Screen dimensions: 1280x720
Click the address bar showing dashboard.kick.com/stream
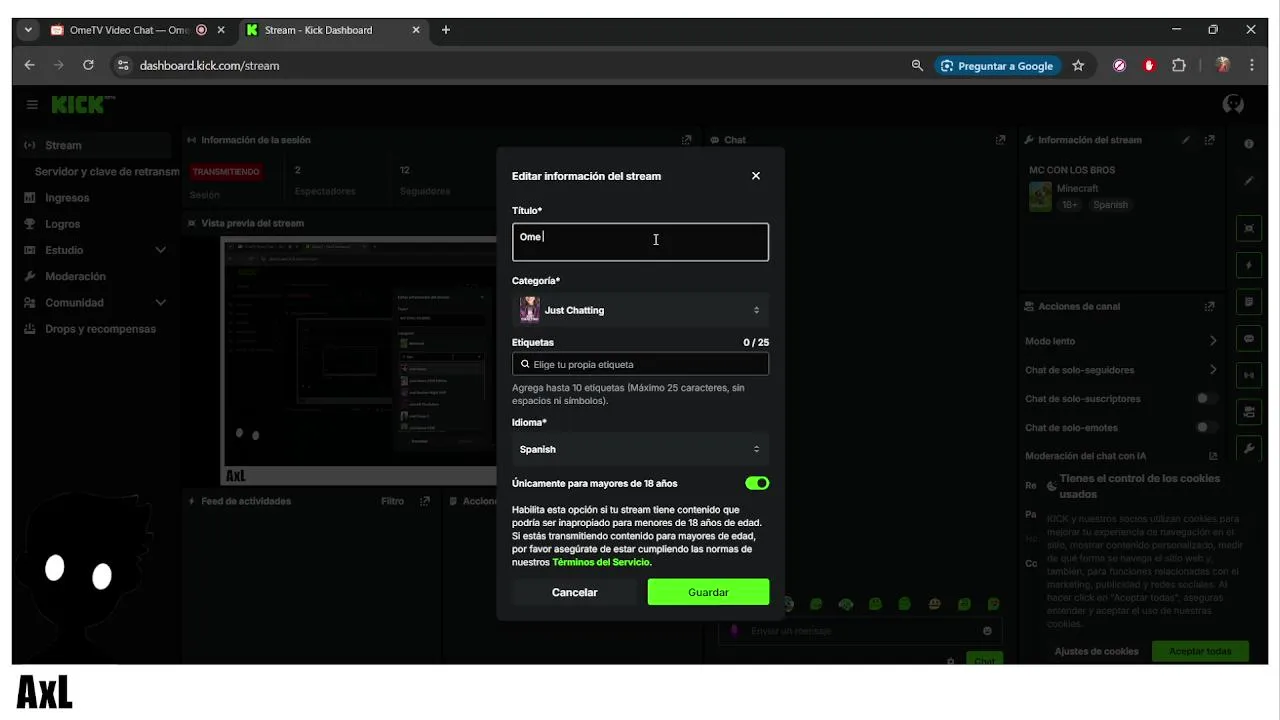tap(209, 65)
